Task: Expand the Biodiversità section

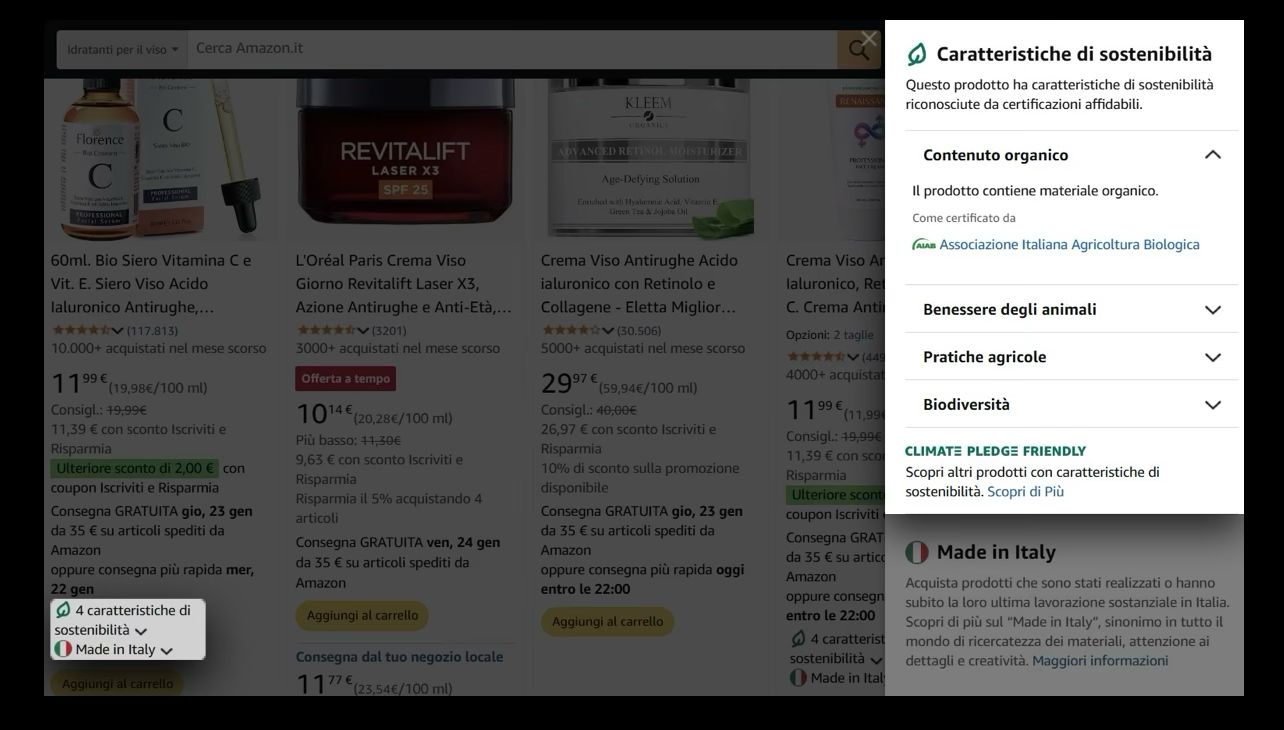Action: tap(1212, 405)
